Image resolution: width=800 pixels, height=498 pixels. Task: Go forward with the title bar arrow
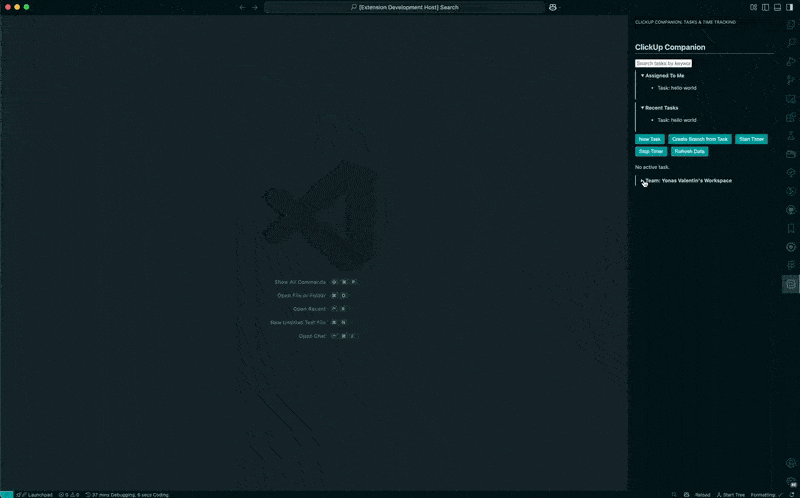coord(255,7)
